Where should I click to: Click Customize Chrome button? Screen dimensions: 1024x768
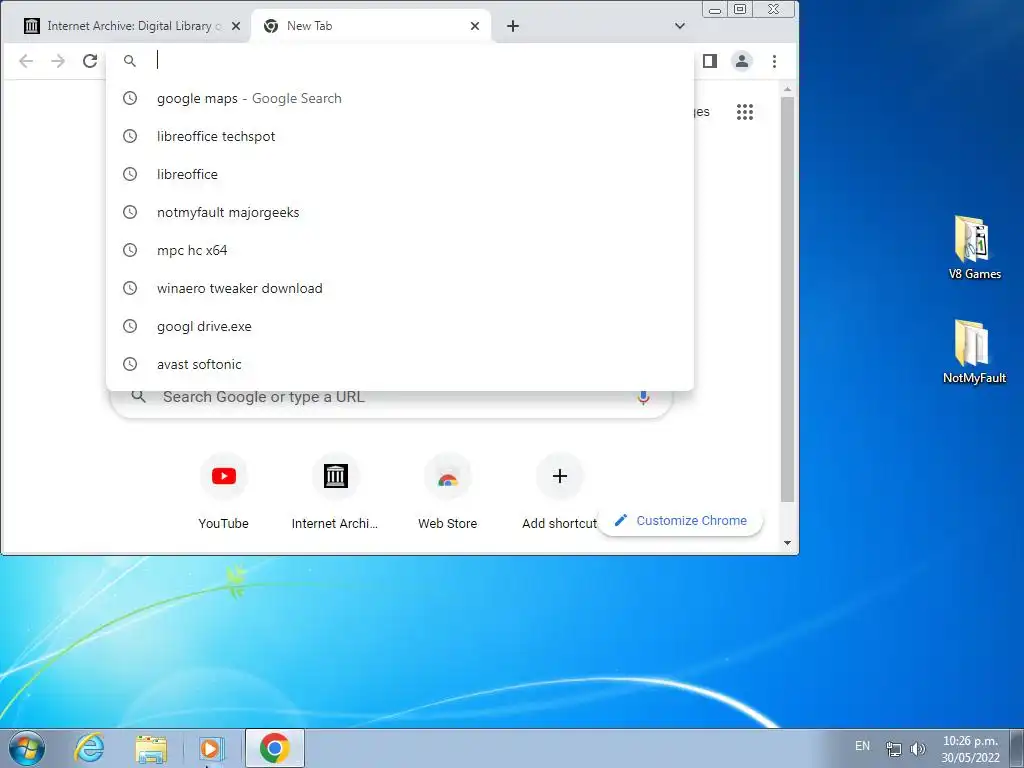[x=680, y=520]
